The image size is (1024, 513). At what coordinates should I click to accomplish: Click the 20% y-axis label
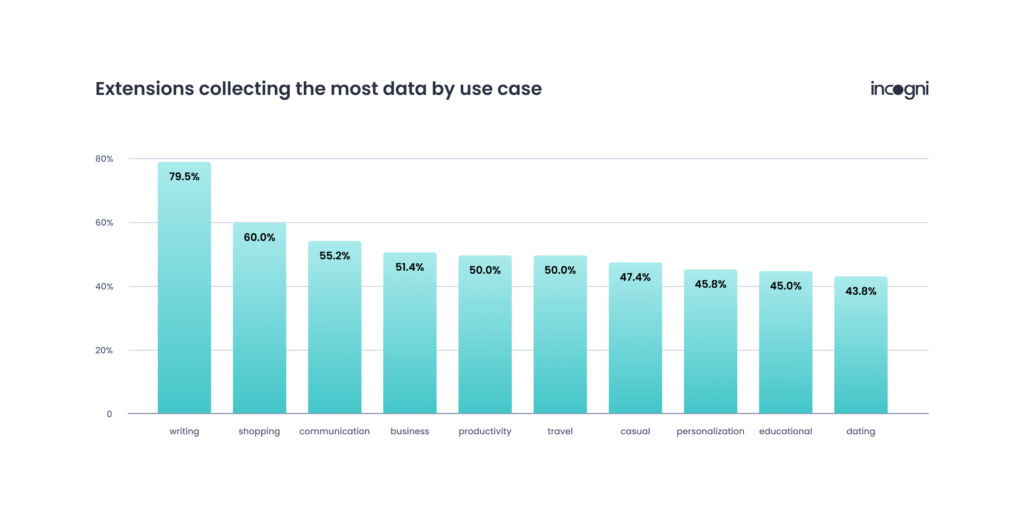point(104,351)
